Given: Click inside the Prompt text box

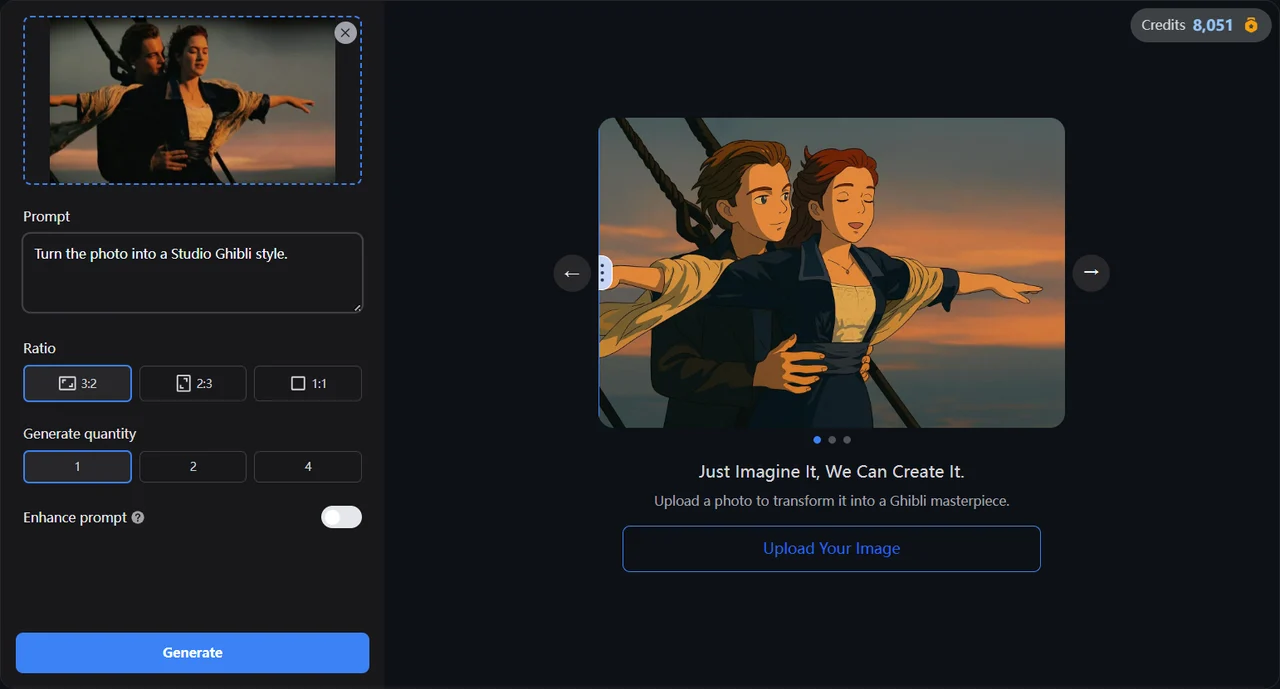Looking at the screenshot, I should coord(192,272).
